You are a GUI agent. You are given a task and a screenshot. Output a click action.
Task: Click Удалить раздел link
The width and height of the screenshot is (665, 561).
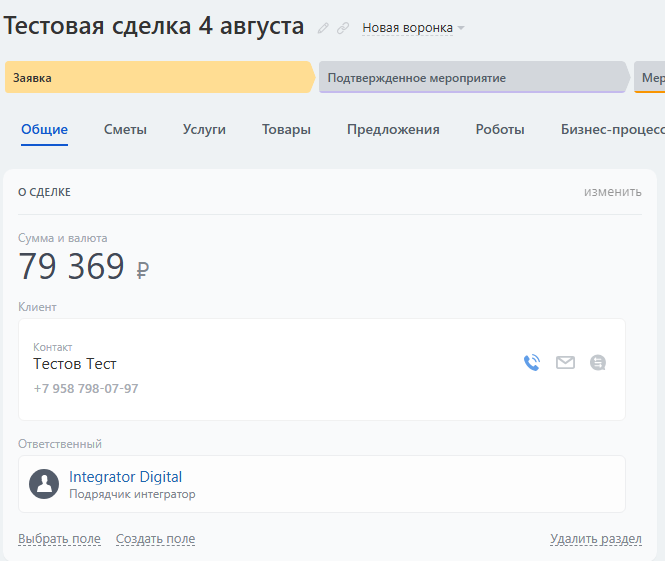coord(596,539)
